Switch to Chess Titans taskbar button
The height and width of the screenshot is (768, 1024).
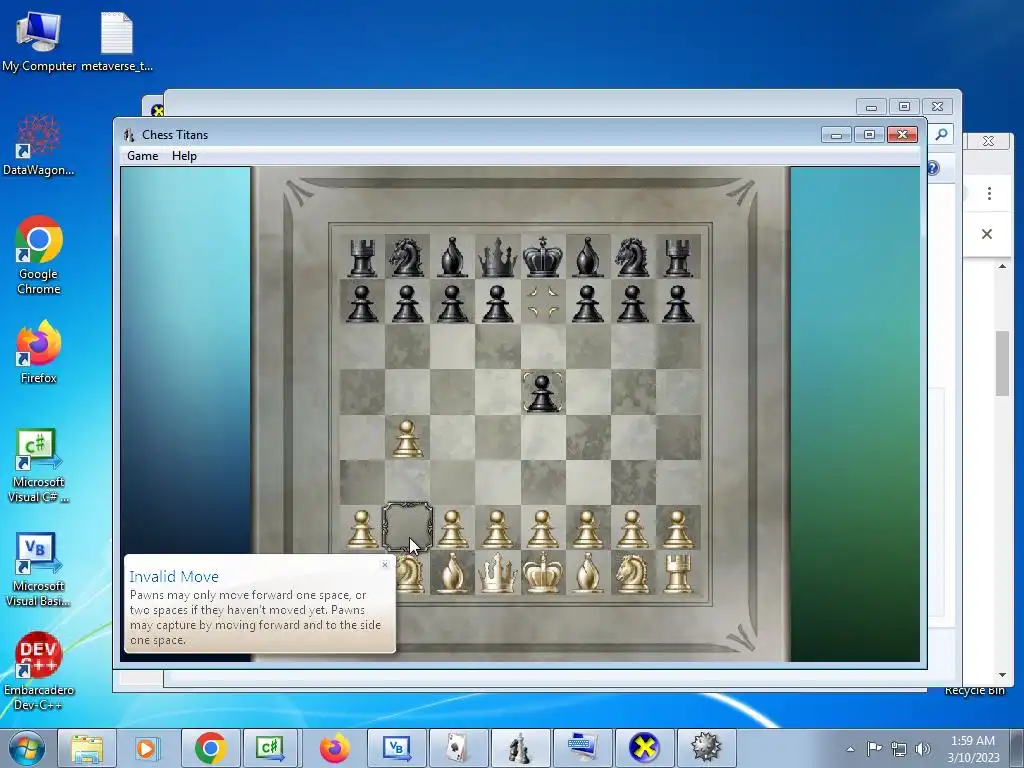pyautogui.click(x=520, y=748)
